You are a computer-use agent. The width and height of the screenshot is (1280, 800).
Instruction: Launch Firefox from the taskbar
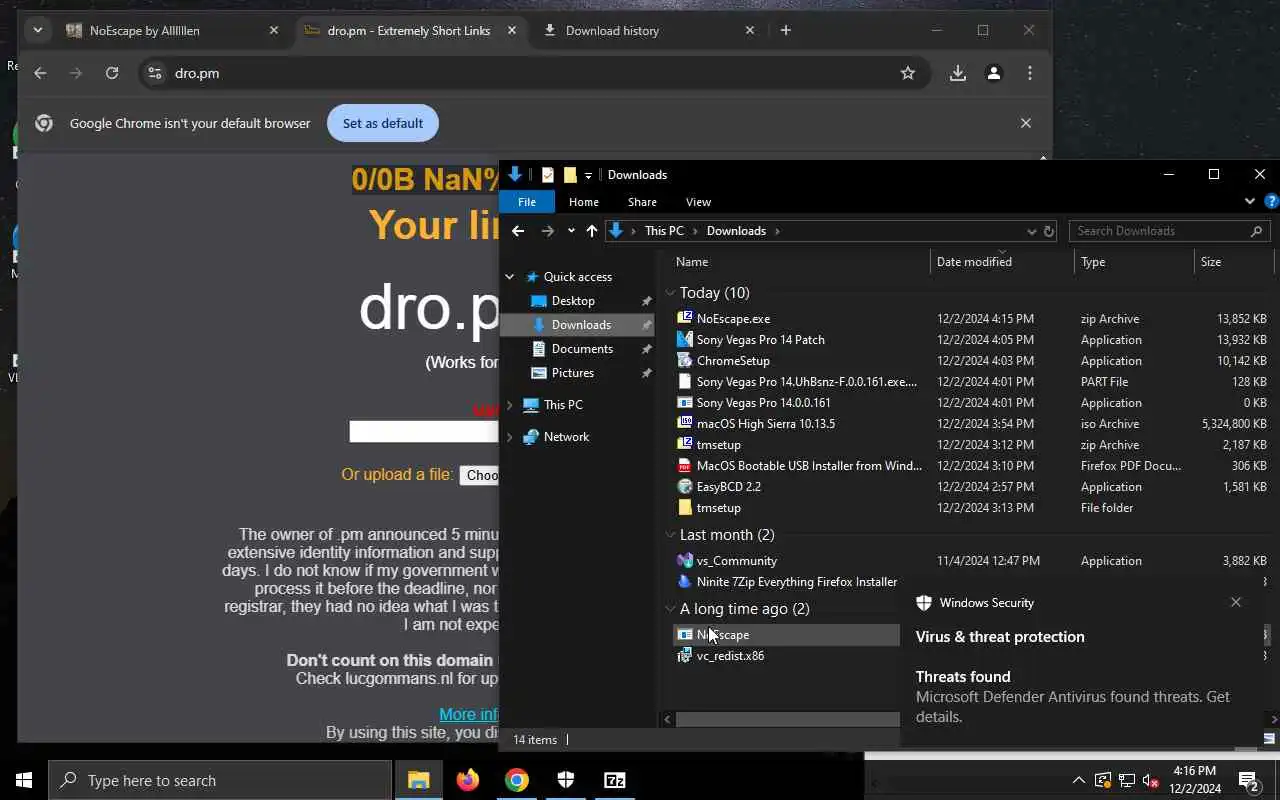coord(467,780)
